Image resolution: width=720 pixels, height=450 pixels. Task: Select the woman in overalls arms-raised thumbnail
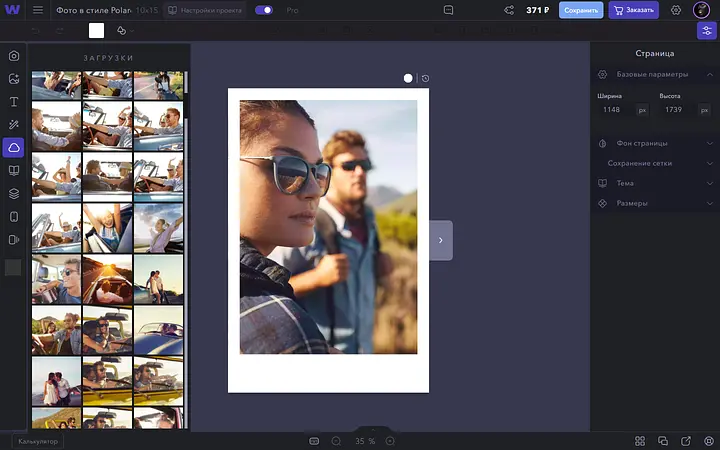107,228
